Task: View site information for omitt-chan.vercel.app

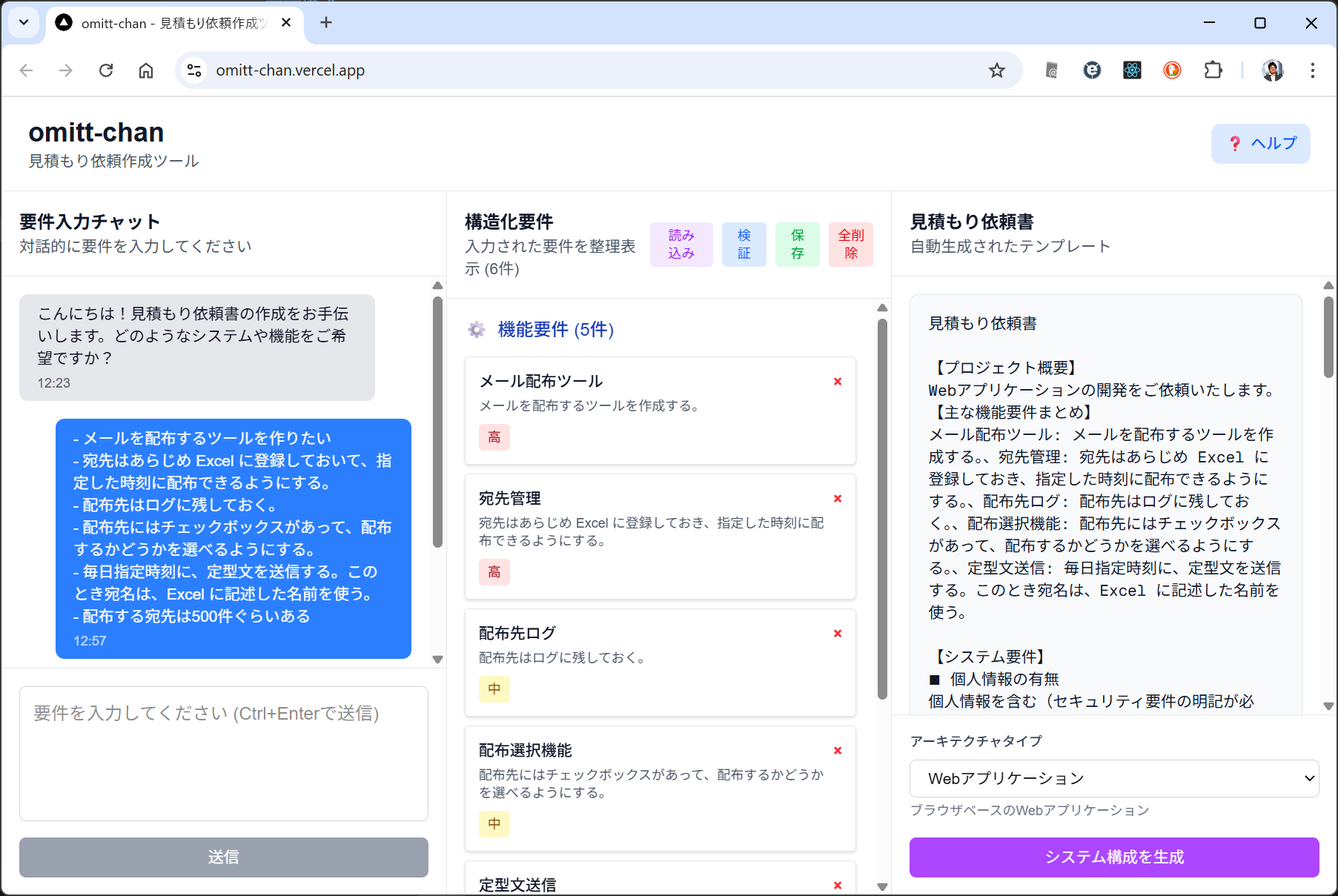Action: pyautogui.click(x=194, y=70)
